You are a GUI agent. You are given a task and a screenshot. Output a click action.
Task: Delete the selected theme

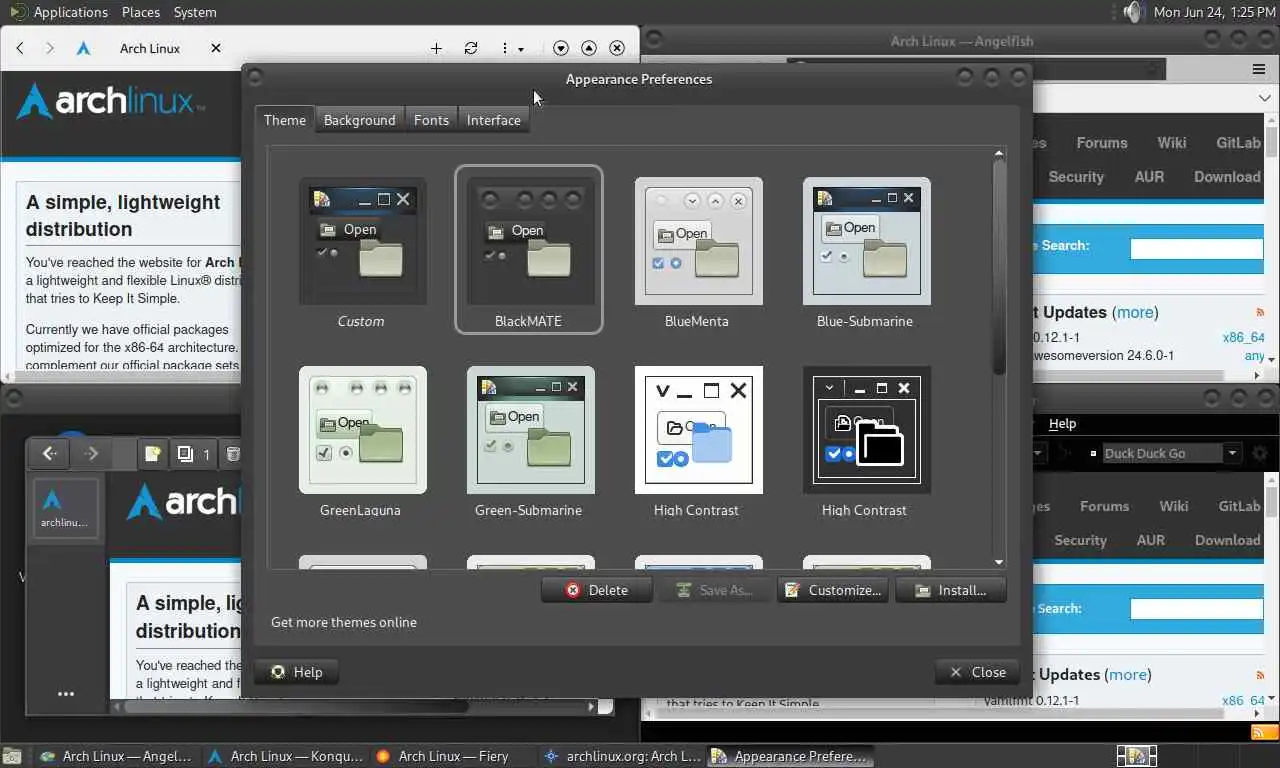pyautogui.click(x=597, y=590)
